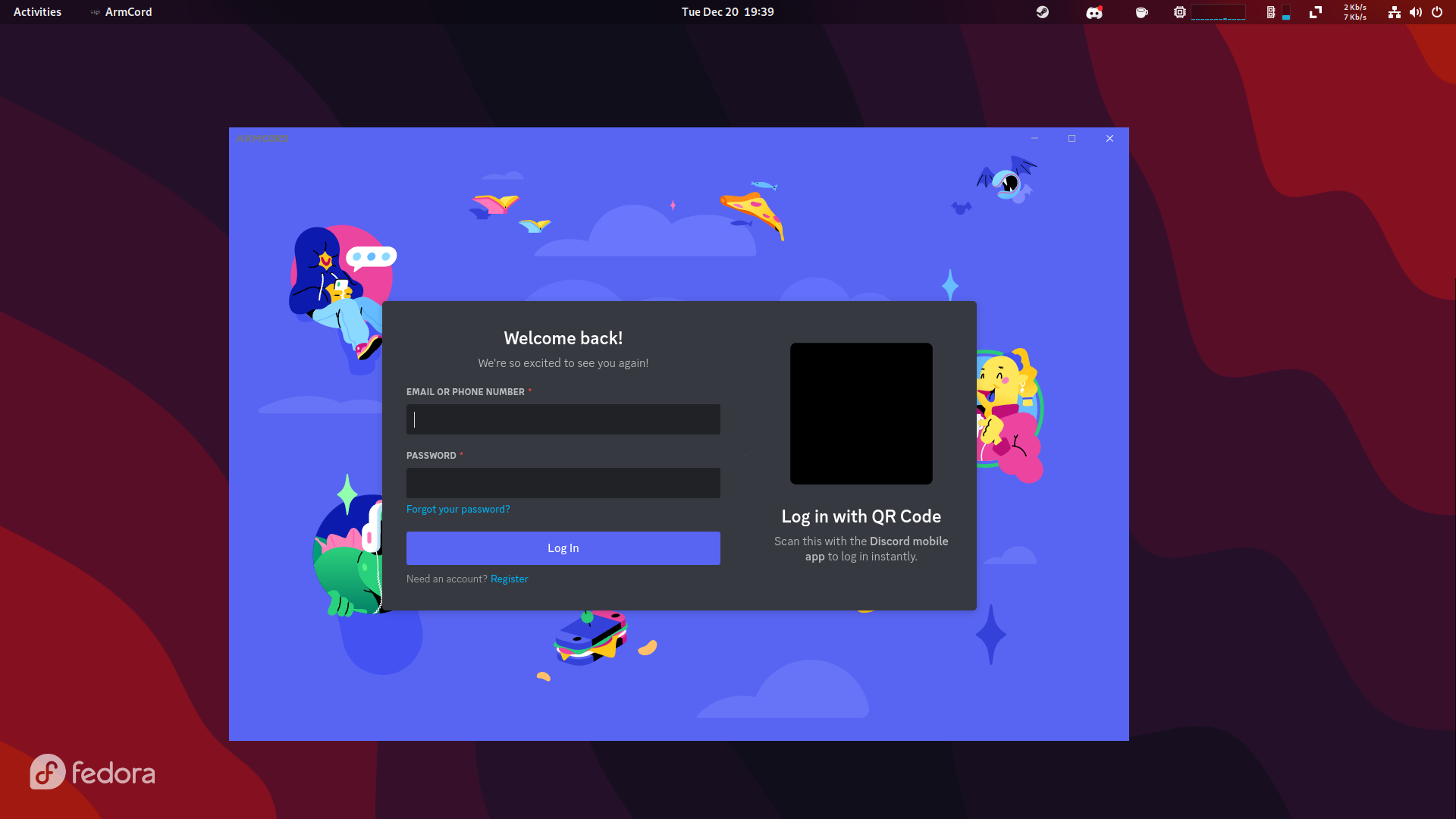Open the clock and calendar menu
The image size is (1456, 819).
click(728, 12)
